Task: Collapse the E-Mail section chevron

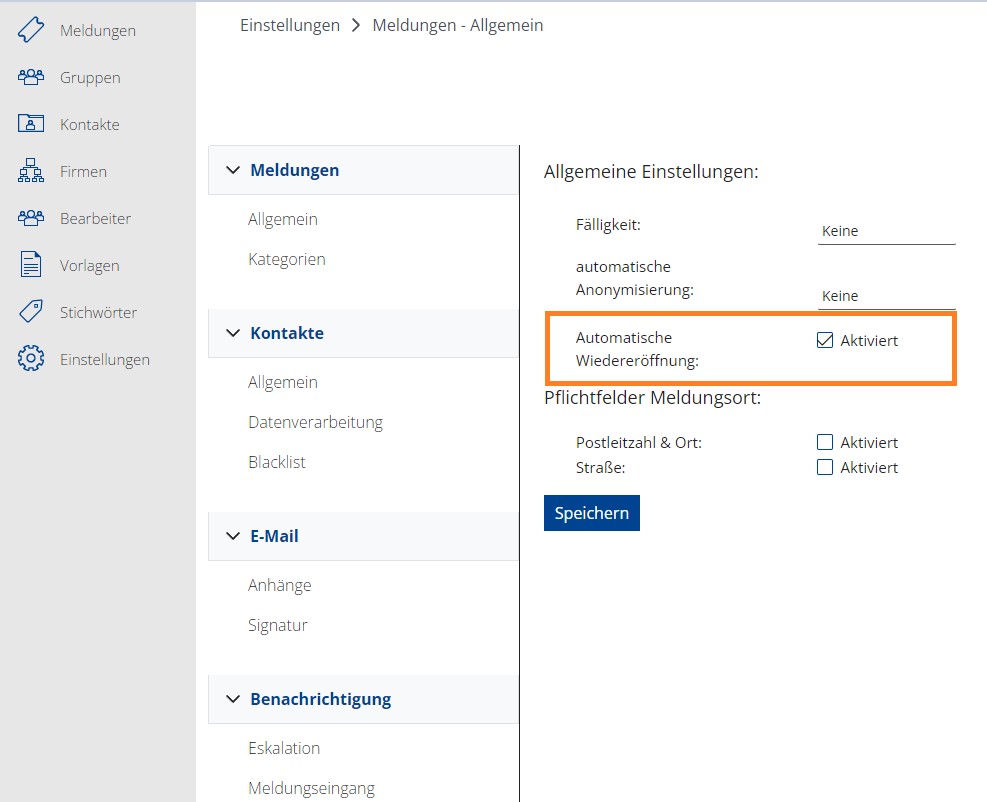Action: coord(233,536)
